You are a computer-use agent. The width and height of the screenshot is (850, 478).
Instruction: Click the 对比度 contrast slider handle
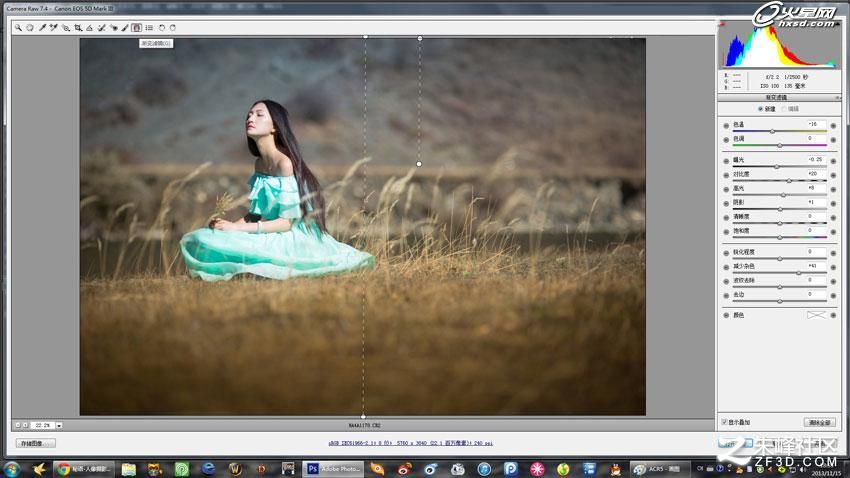point(789,180)
